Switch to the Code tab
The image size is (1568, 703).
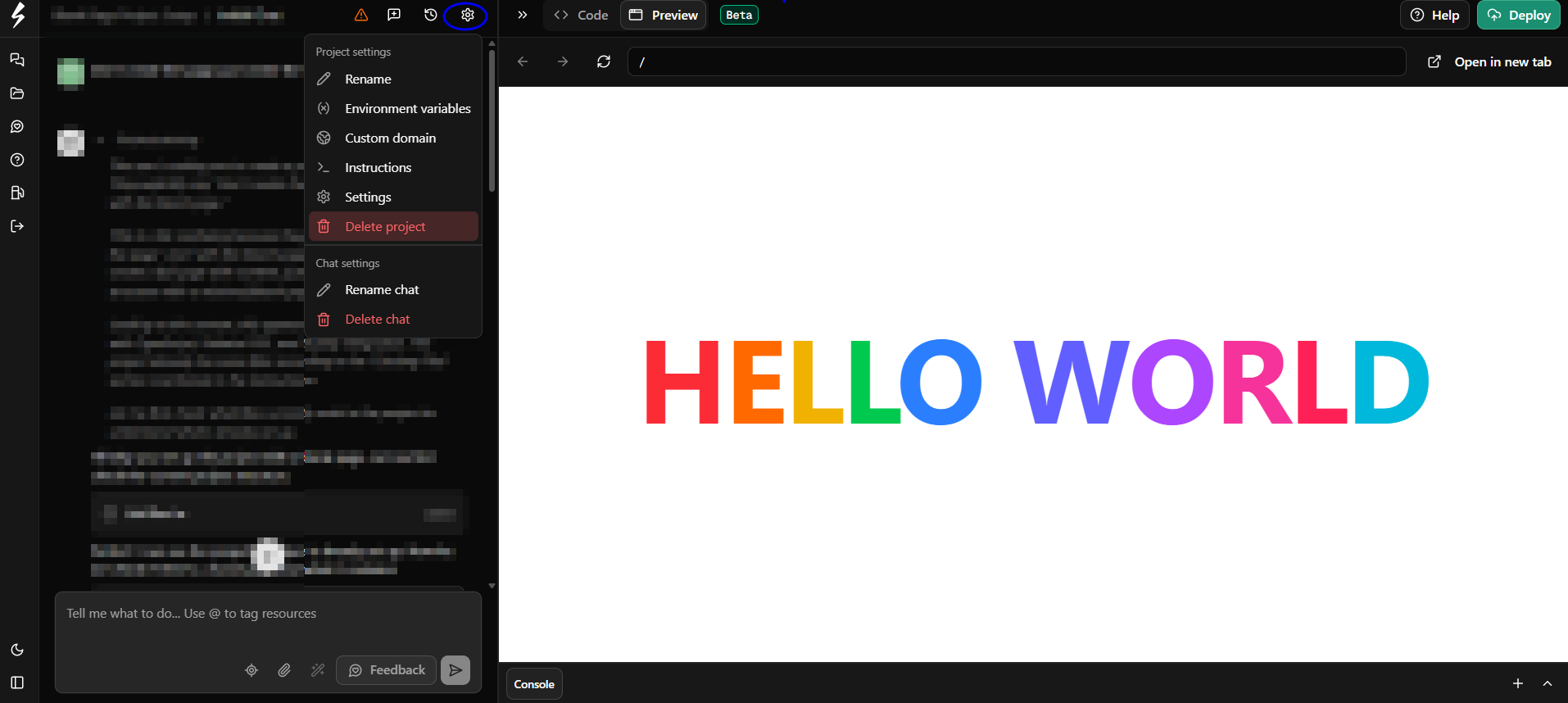pyautogui.click(x=582, y=15)
